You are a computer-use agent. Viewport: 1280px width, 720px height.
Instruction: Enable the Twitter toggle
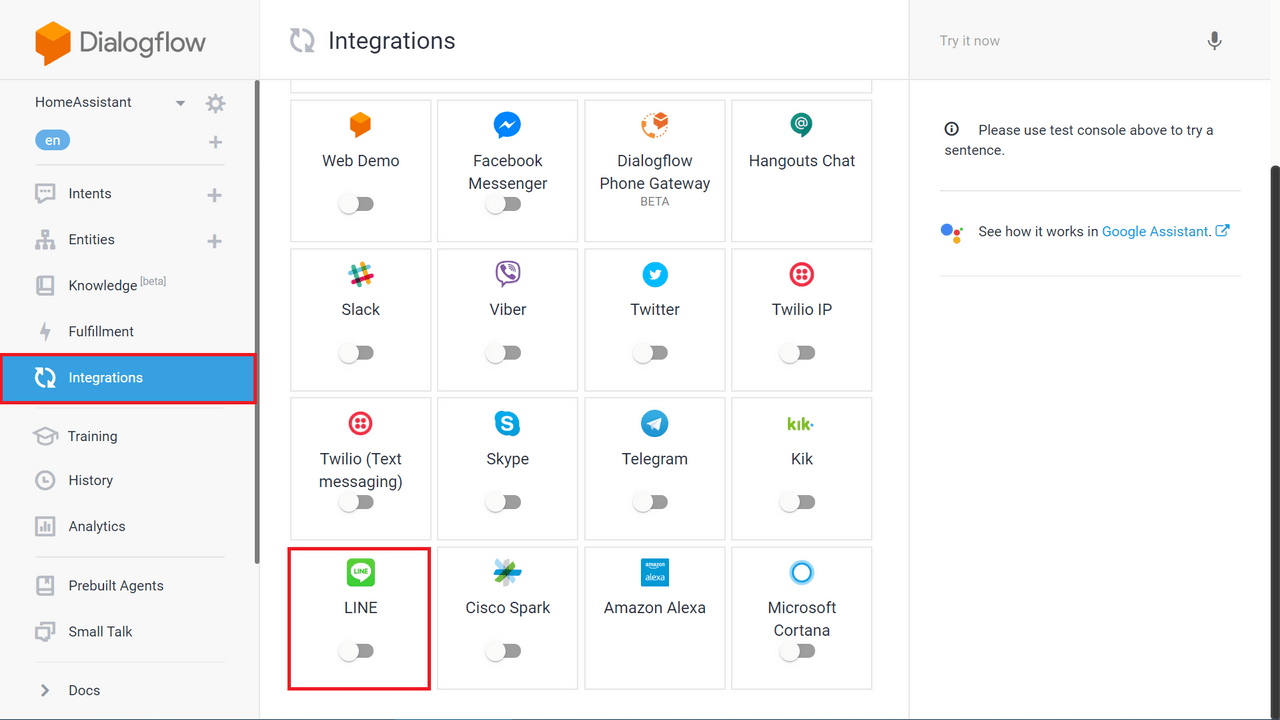point(650,353)
